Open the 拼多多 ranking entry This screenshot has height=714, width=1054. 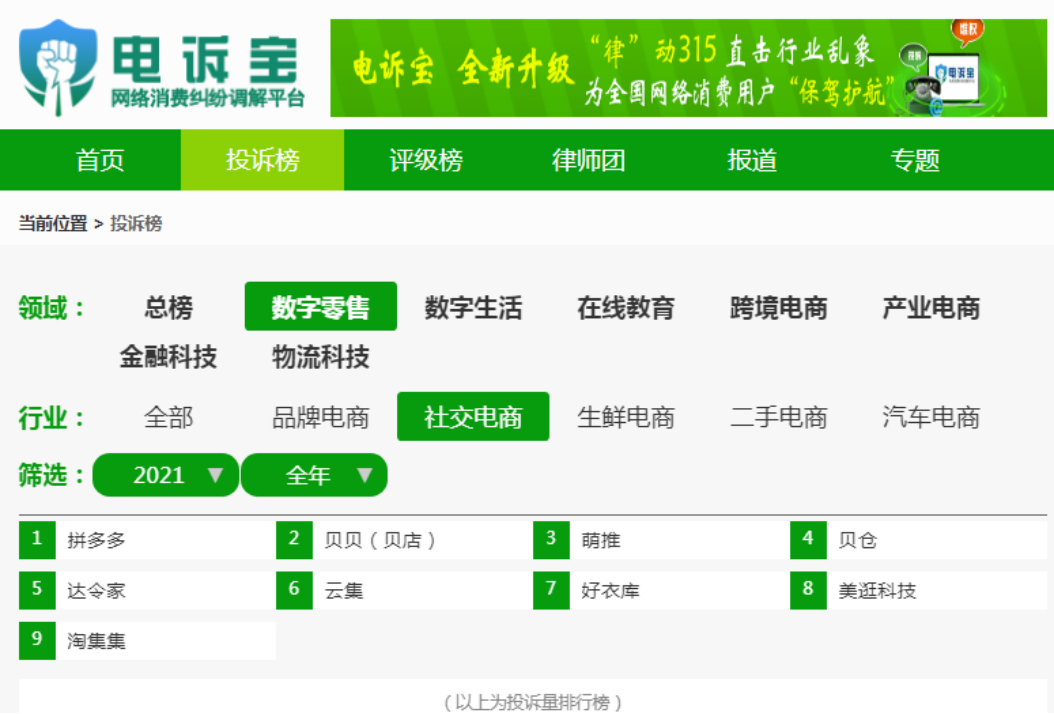(97, 541)
